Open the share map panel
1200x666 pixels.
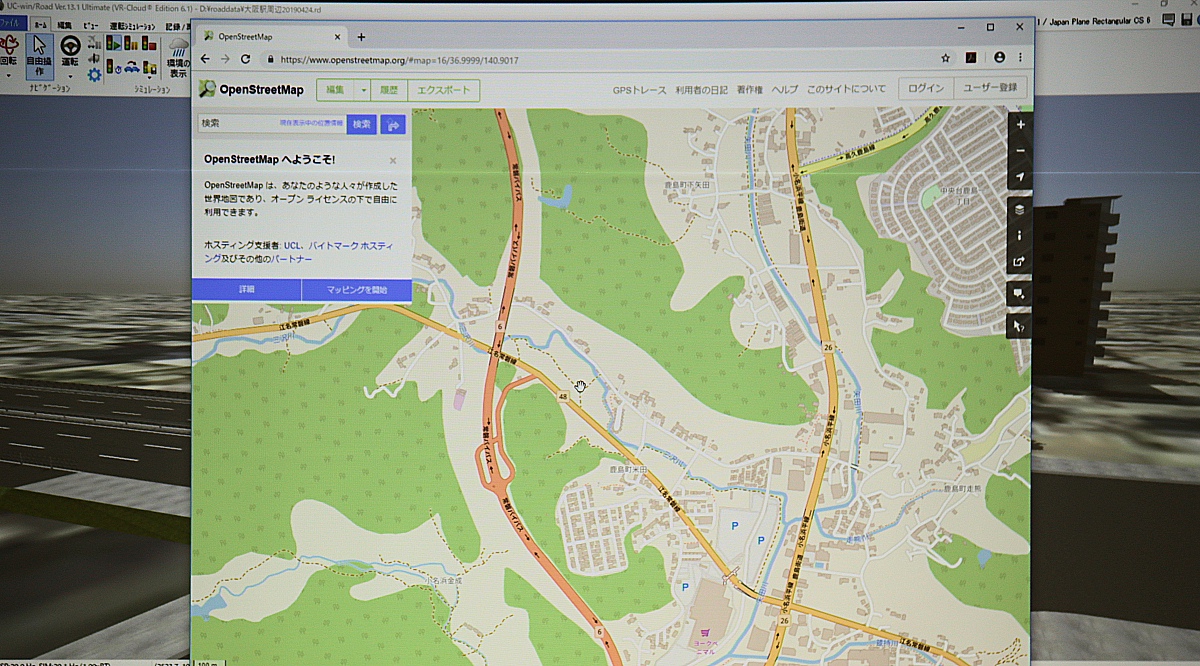1020,262
